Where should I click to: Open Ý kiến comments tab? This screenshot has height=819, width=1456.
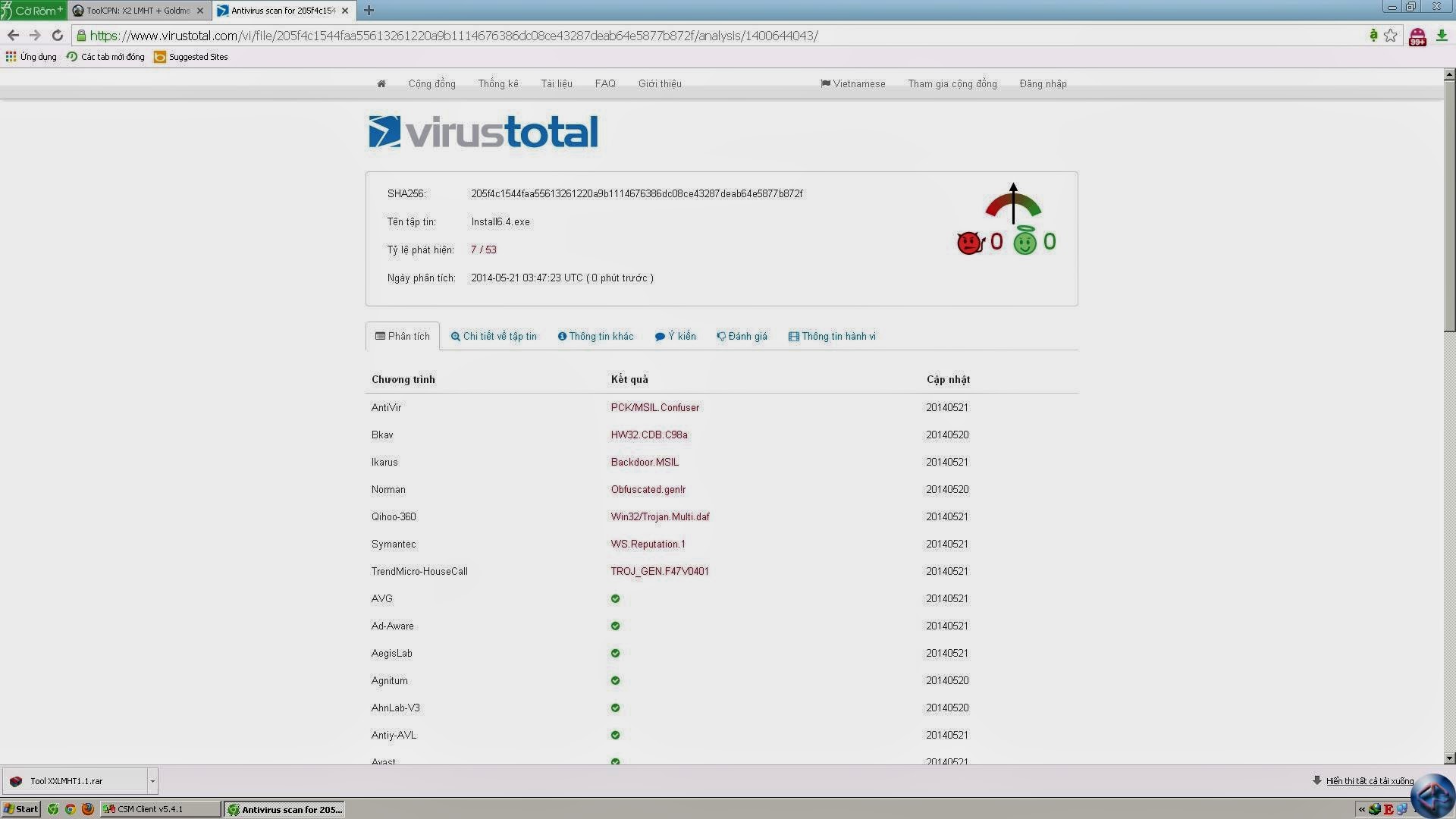(x=675, y=337)
